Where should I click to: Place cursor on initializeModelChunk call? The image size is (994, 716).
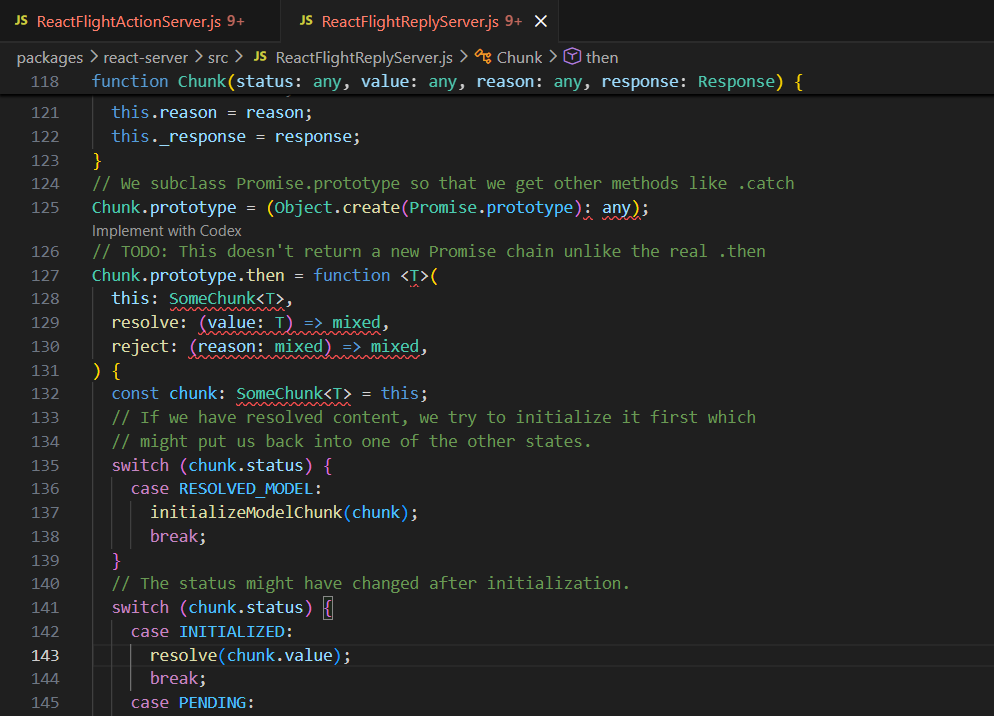(x=248, y=513)
